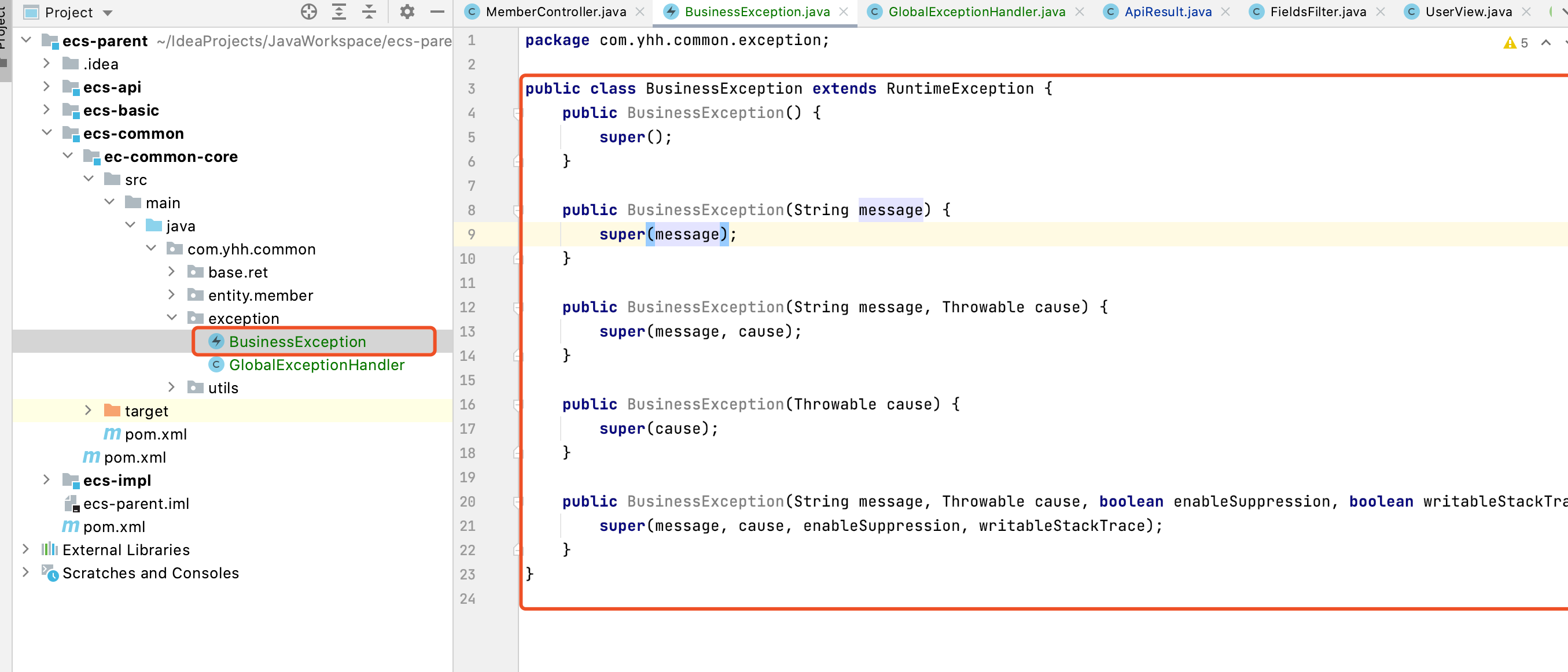This screenshot has width=1568, height=672.
Task: Expand the target folder
Action: (x=89, y=411)
